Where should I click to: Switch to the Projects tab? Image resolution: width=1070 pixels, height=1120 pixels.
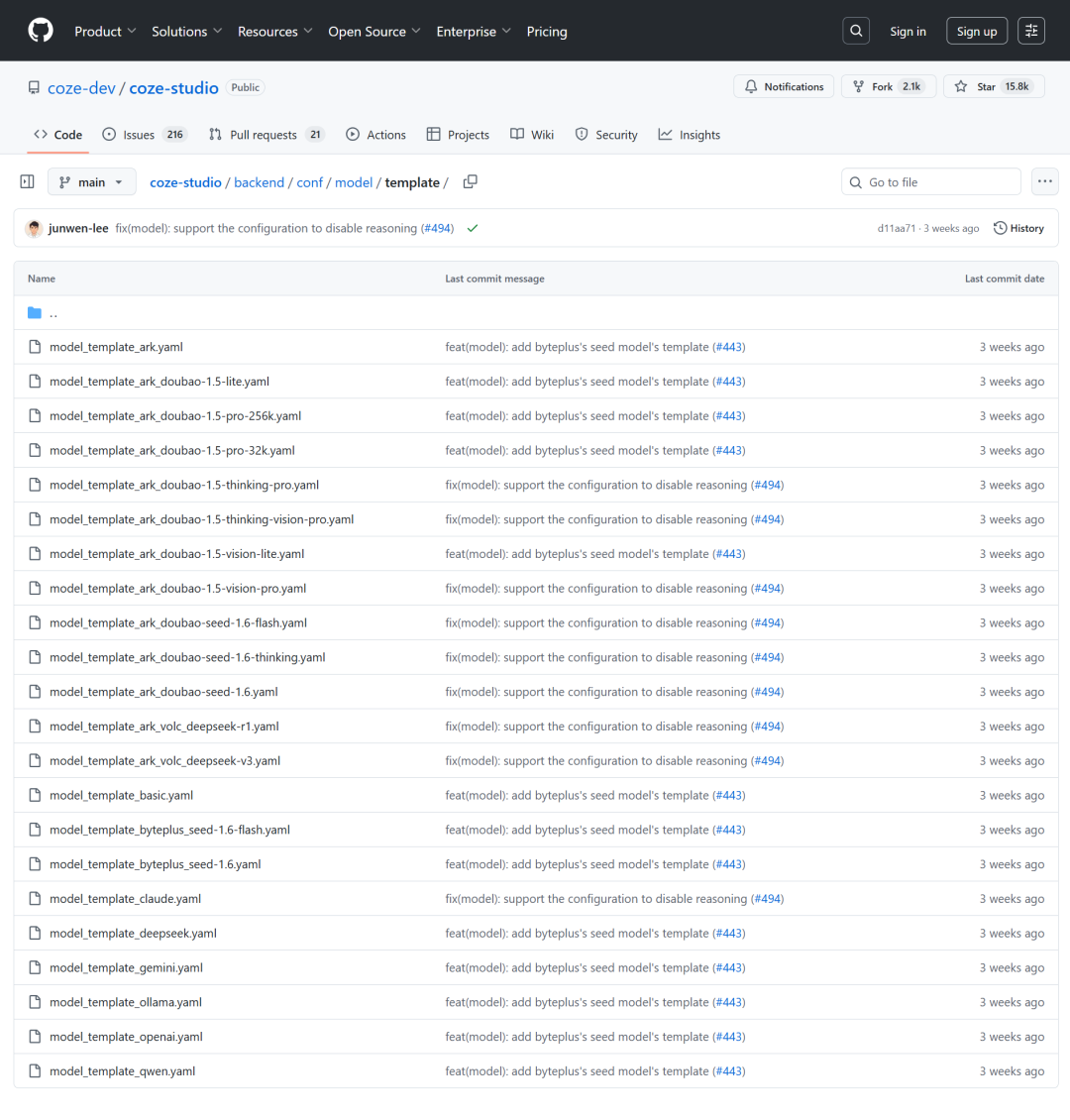[458, 134]
